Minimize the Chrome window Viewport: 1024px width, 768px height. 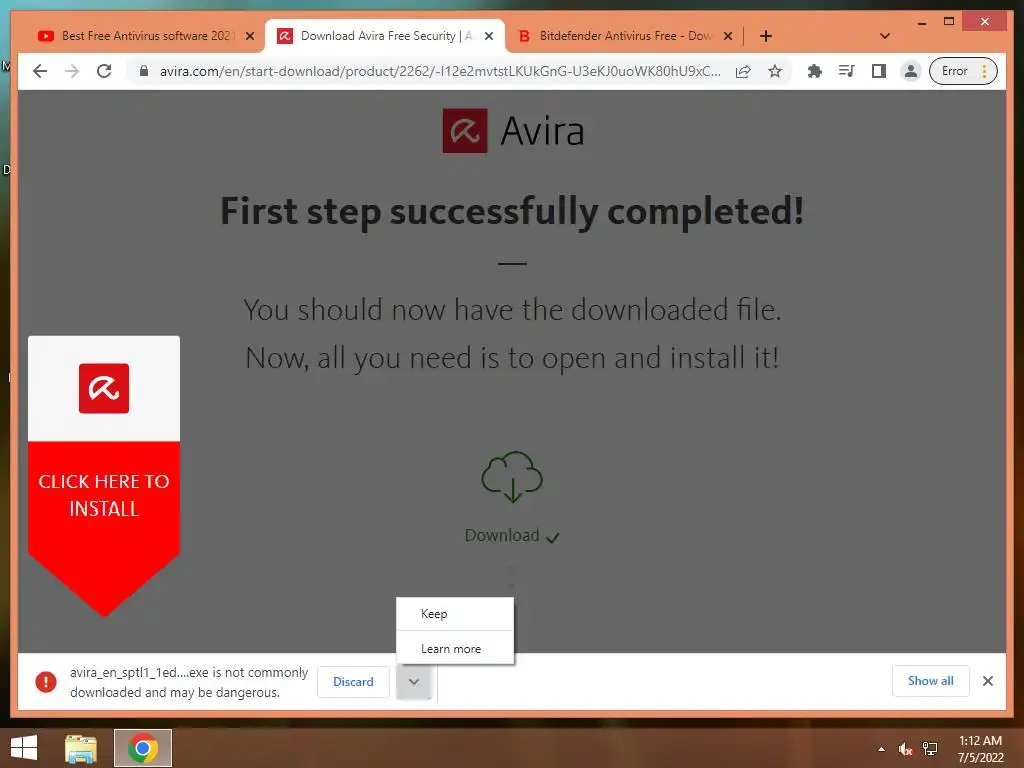click(921, 22)
